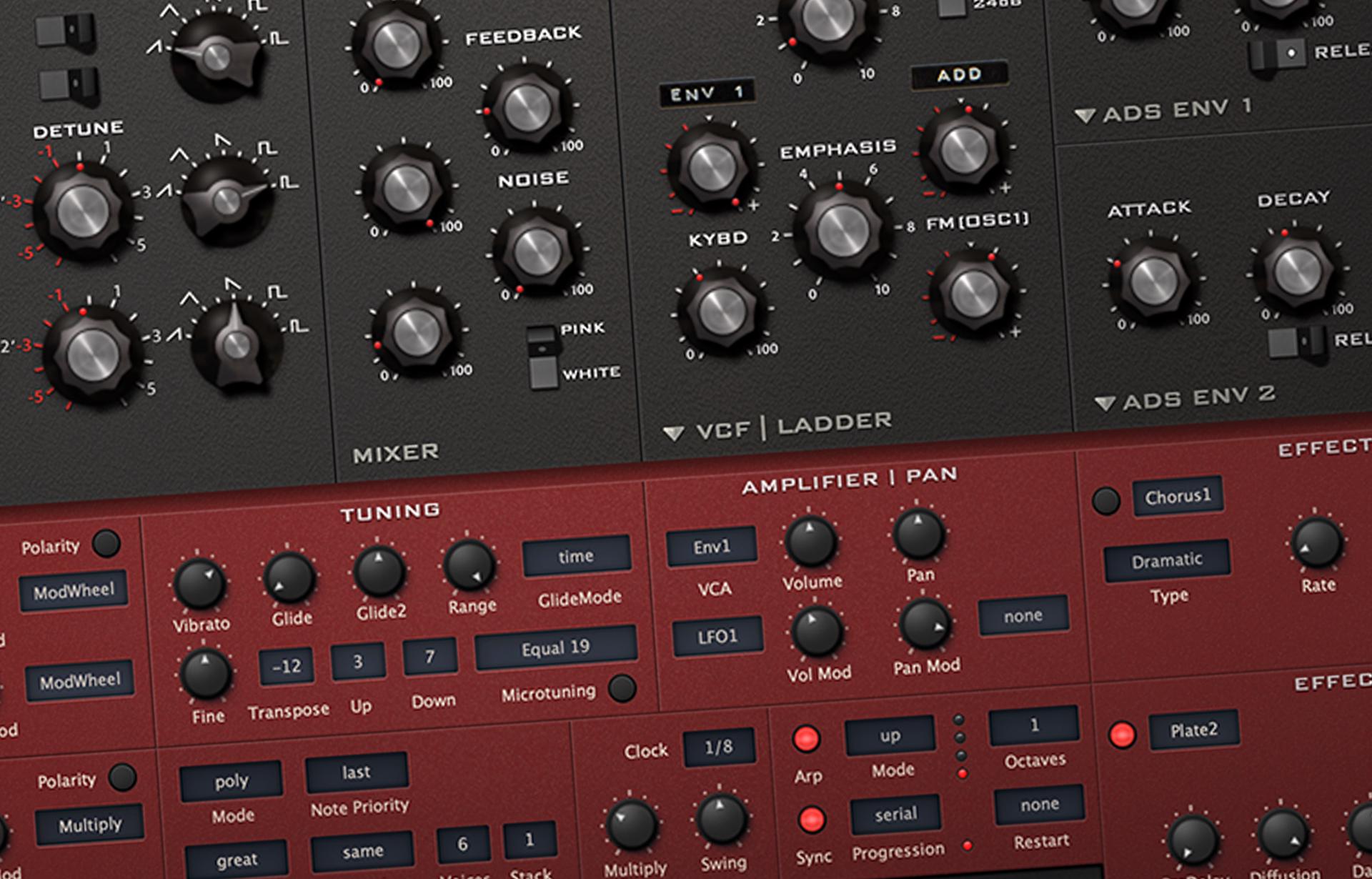Open the upper ModWheel source selector

click(74, 590)
